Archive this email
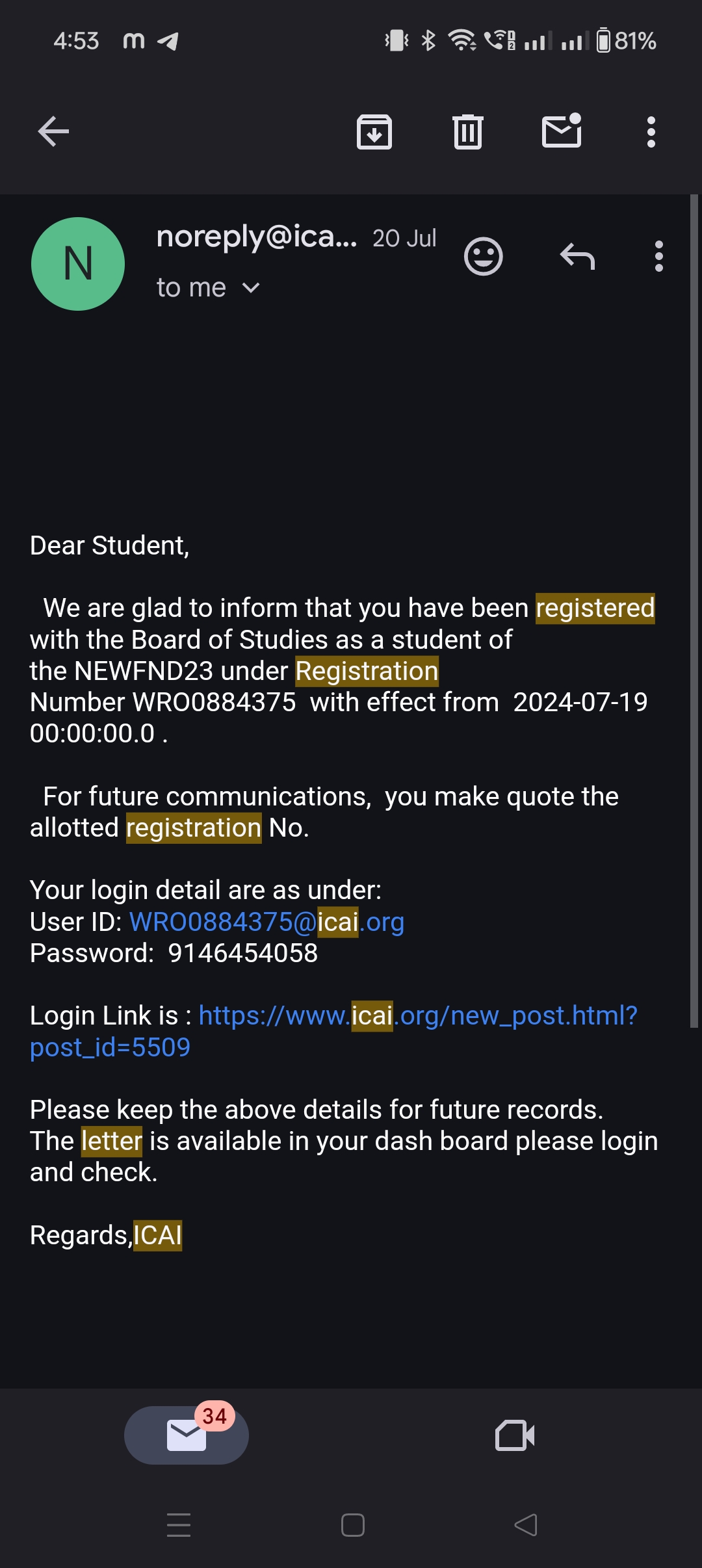Viewport: 702px width, 1568px height. (374, 132)
